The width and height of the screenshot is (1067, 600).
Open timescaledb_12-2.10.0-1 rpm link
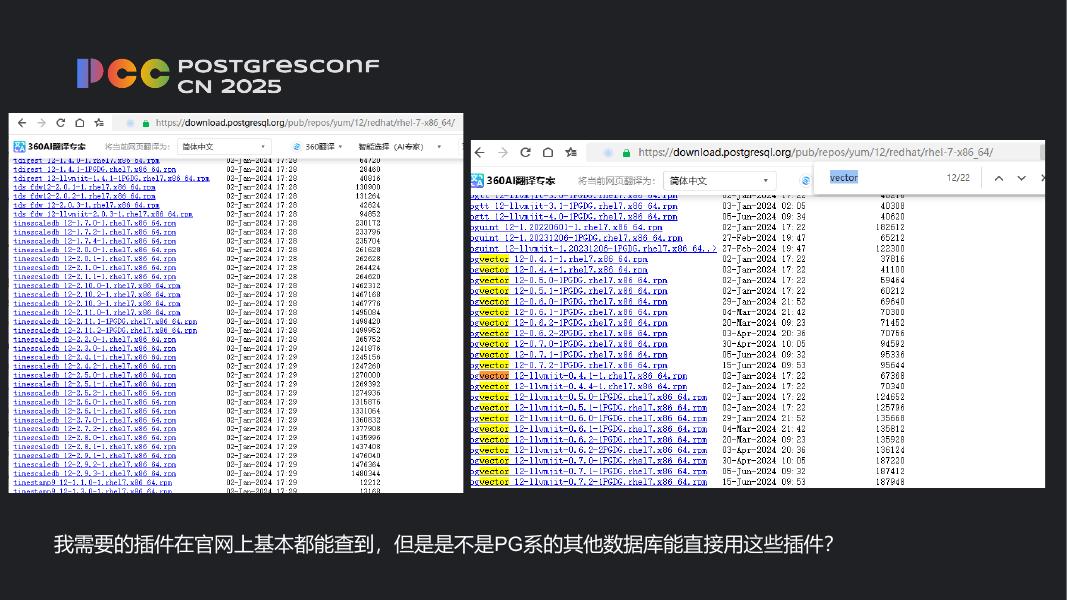click(x=97, y=286)
